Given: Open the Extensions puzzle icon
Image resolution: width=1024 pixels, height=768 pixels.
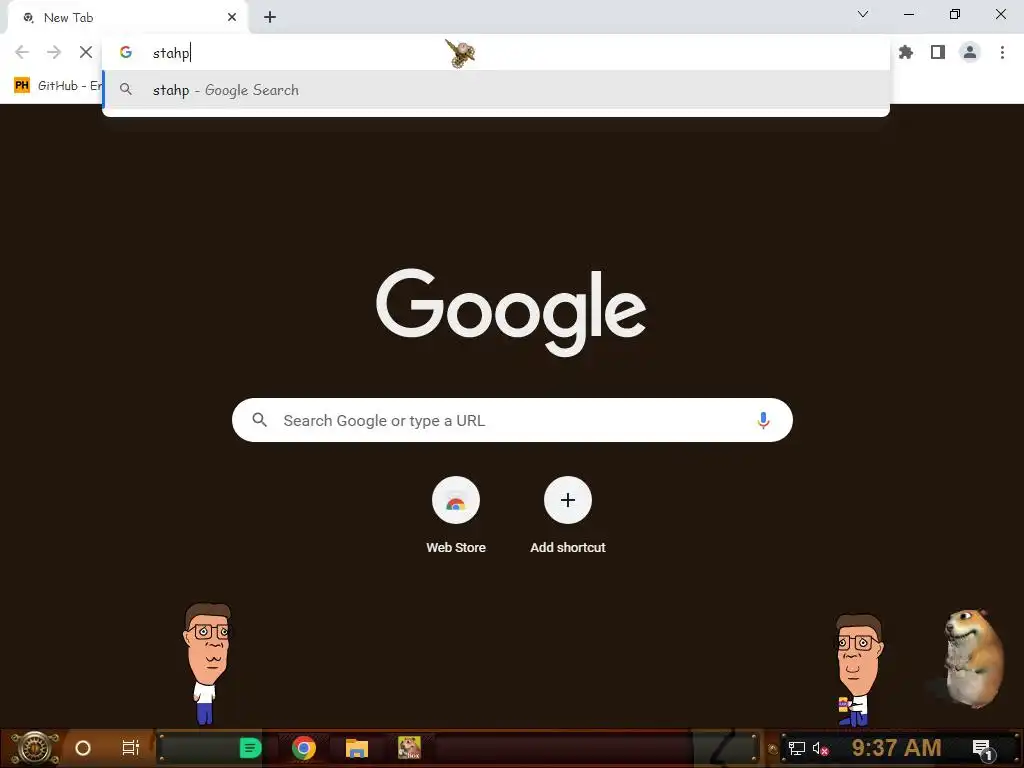Looking at the screenshot, I should tap(906, 52).
